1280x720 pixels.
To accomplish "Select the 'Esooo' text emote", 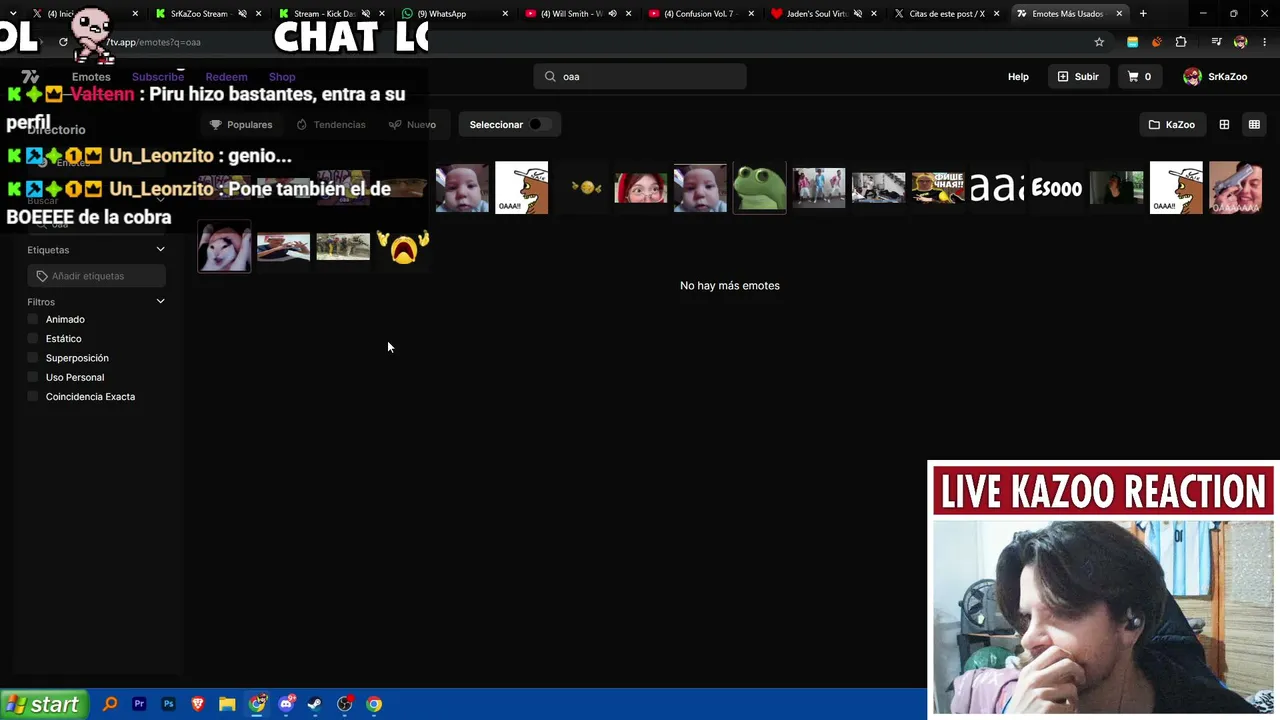I will [x=1057, y=188].
